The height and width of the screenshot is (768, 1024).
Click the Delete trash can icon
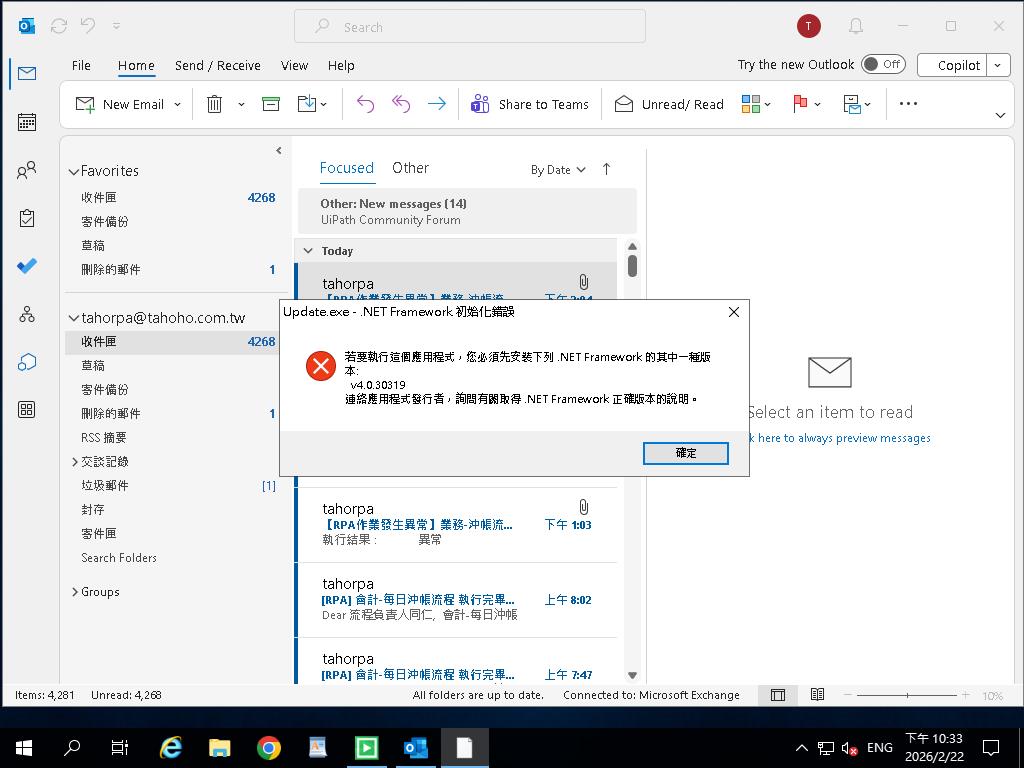[x=214, y=104]
